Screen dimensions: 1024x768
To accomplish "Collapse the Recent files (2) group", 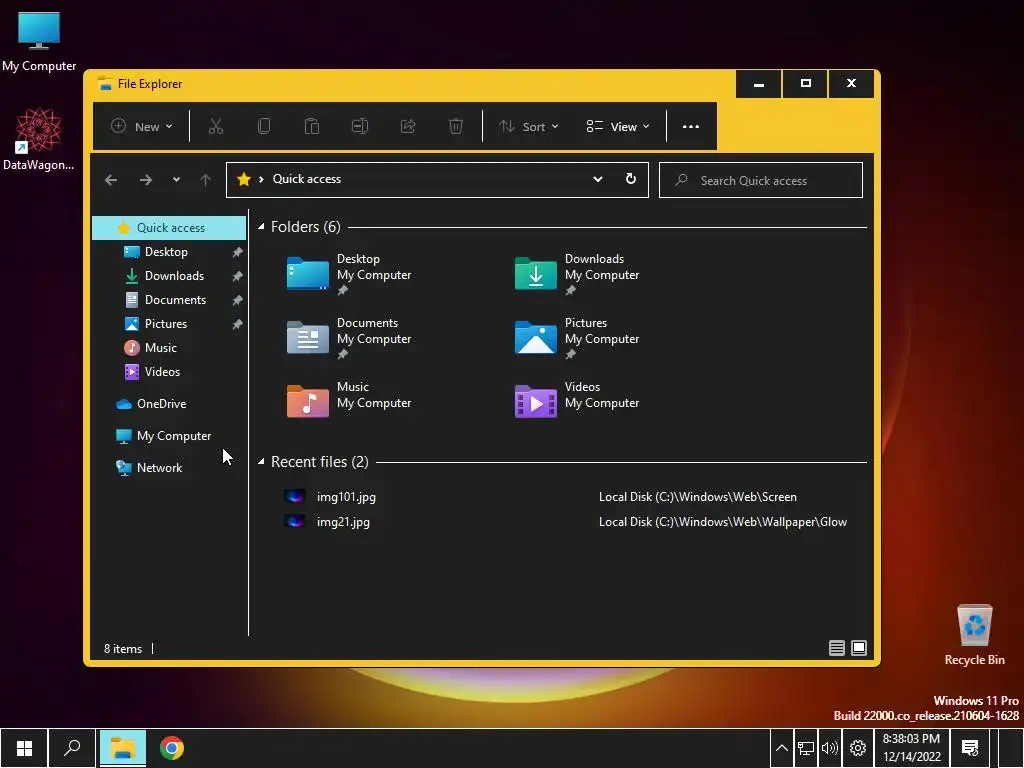I will click(x=261, y=462).
